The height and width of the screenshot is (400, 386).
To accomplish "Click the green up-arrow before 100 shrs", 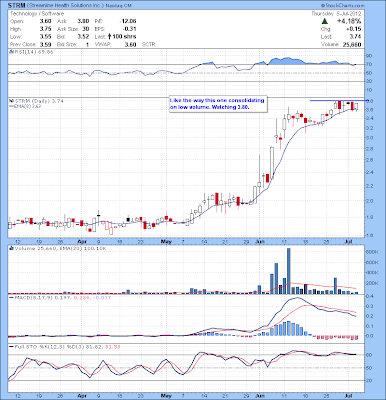I will pos(109,37).
